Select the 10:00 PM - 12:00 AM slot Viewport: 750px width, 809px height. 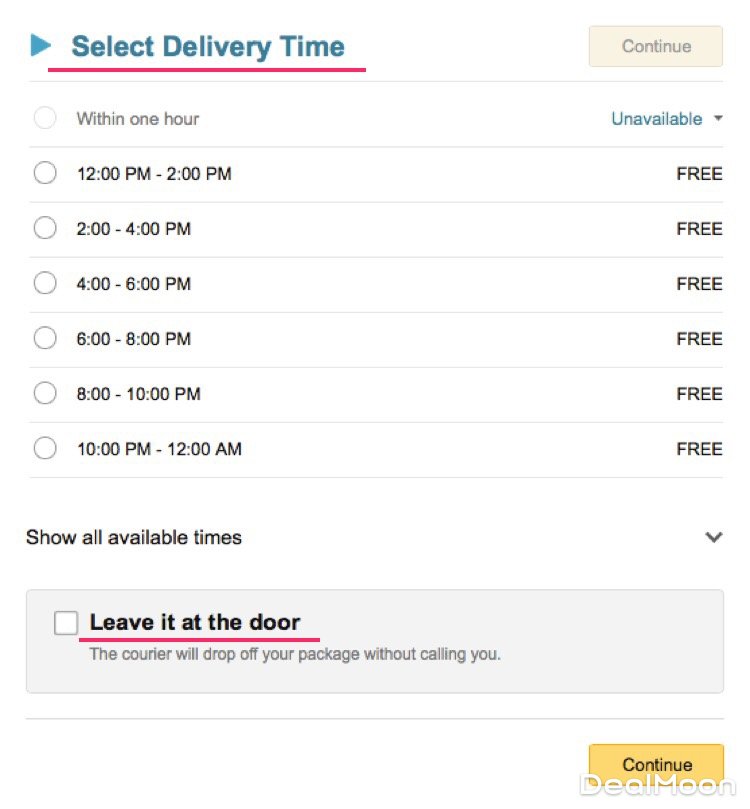pyautogui.click(x=45, y=449)
